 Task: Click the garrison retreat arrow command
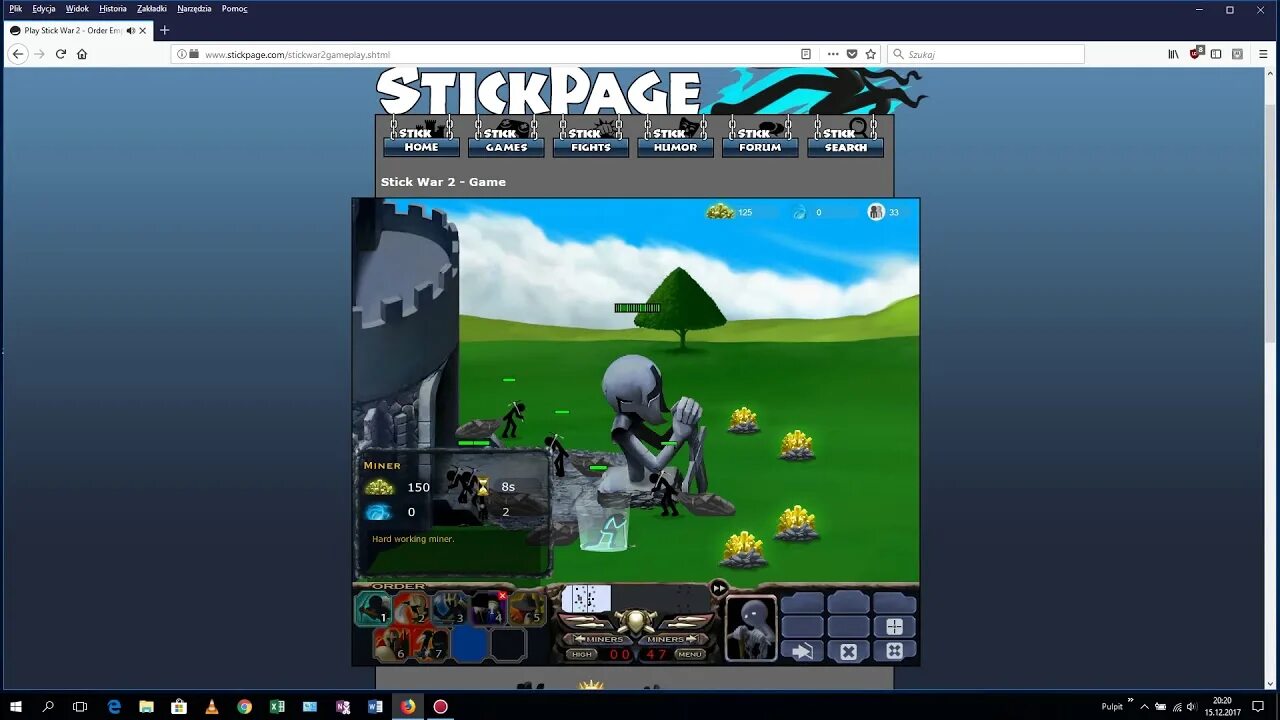802,651
